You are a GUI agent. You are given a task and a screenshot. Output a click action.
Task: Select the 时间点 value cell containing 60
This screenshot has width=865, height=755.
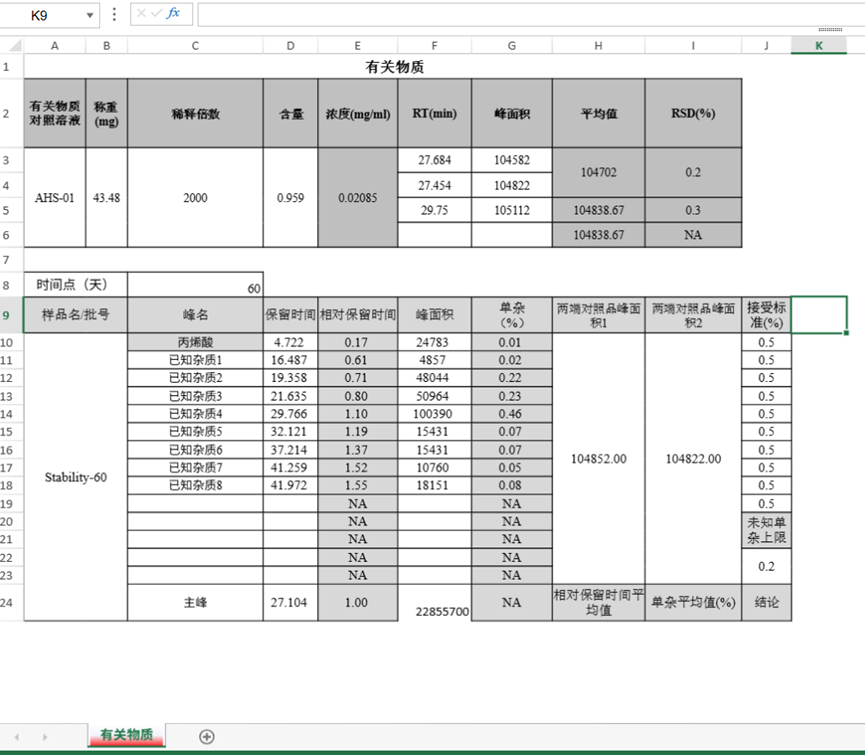coord(195,285)
